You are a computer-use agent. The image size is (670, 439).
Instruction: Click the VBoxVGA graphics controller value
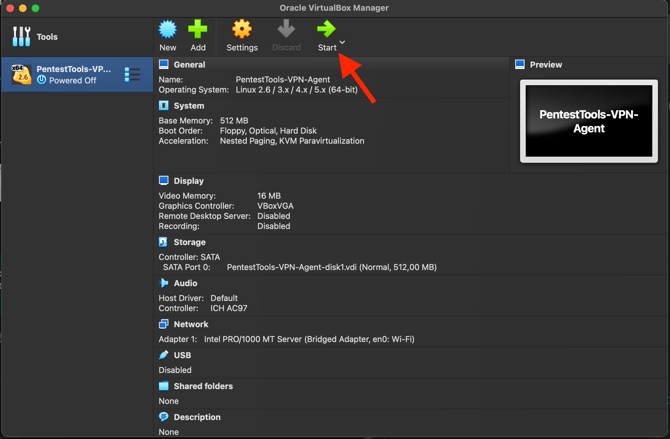point(275,206)
